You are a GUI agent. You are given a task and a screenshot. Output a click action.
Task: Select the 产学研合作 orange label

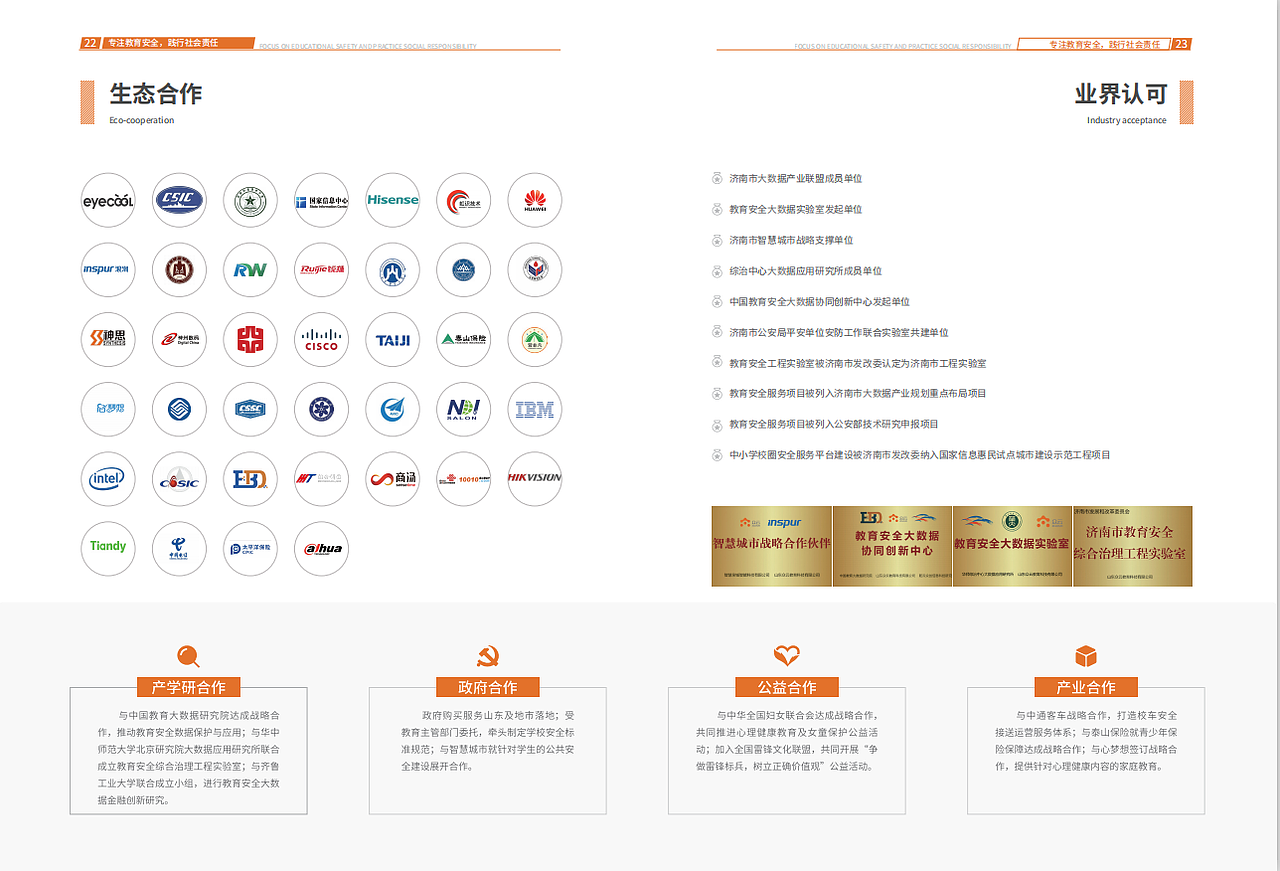point(188,687)
